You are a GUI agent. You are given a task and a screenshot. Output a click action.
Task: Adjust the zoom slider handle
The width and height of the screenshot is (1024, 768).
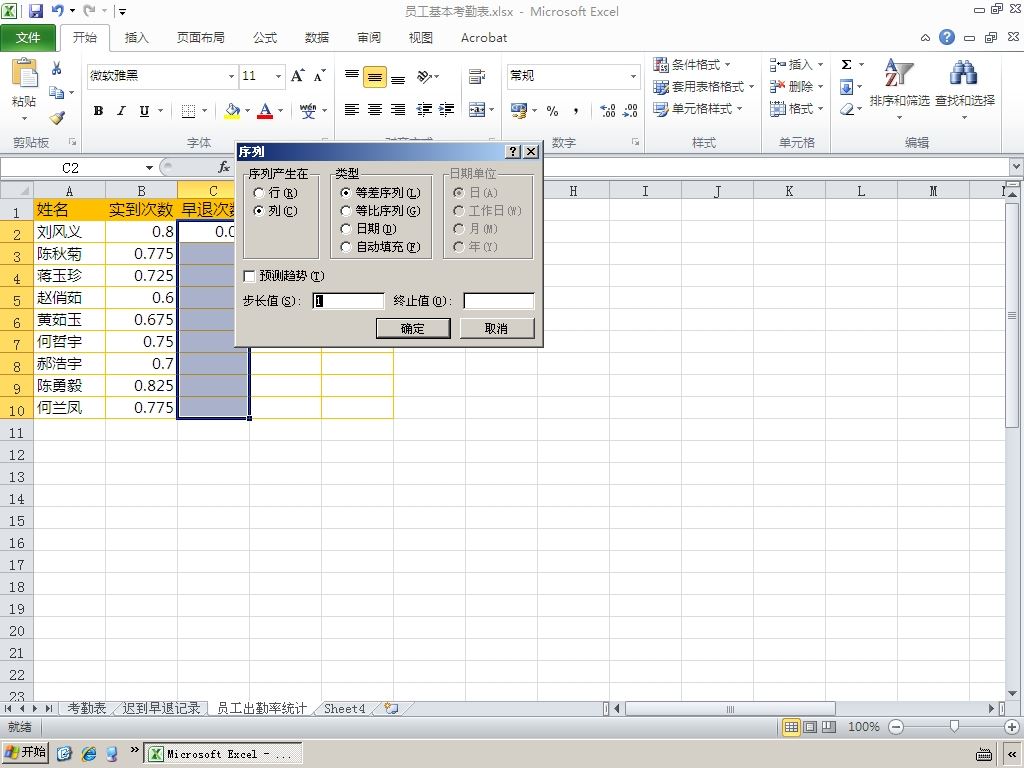point(954,727)
